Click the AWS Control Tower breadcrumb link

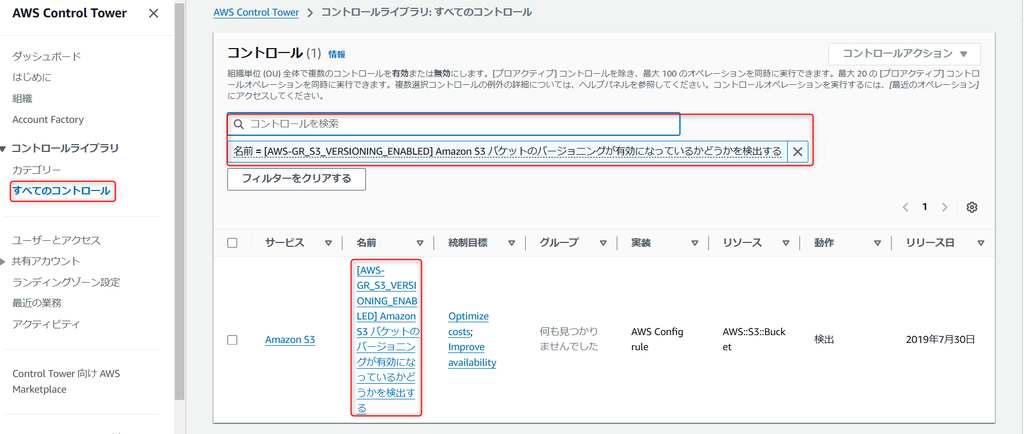[256, 12]
